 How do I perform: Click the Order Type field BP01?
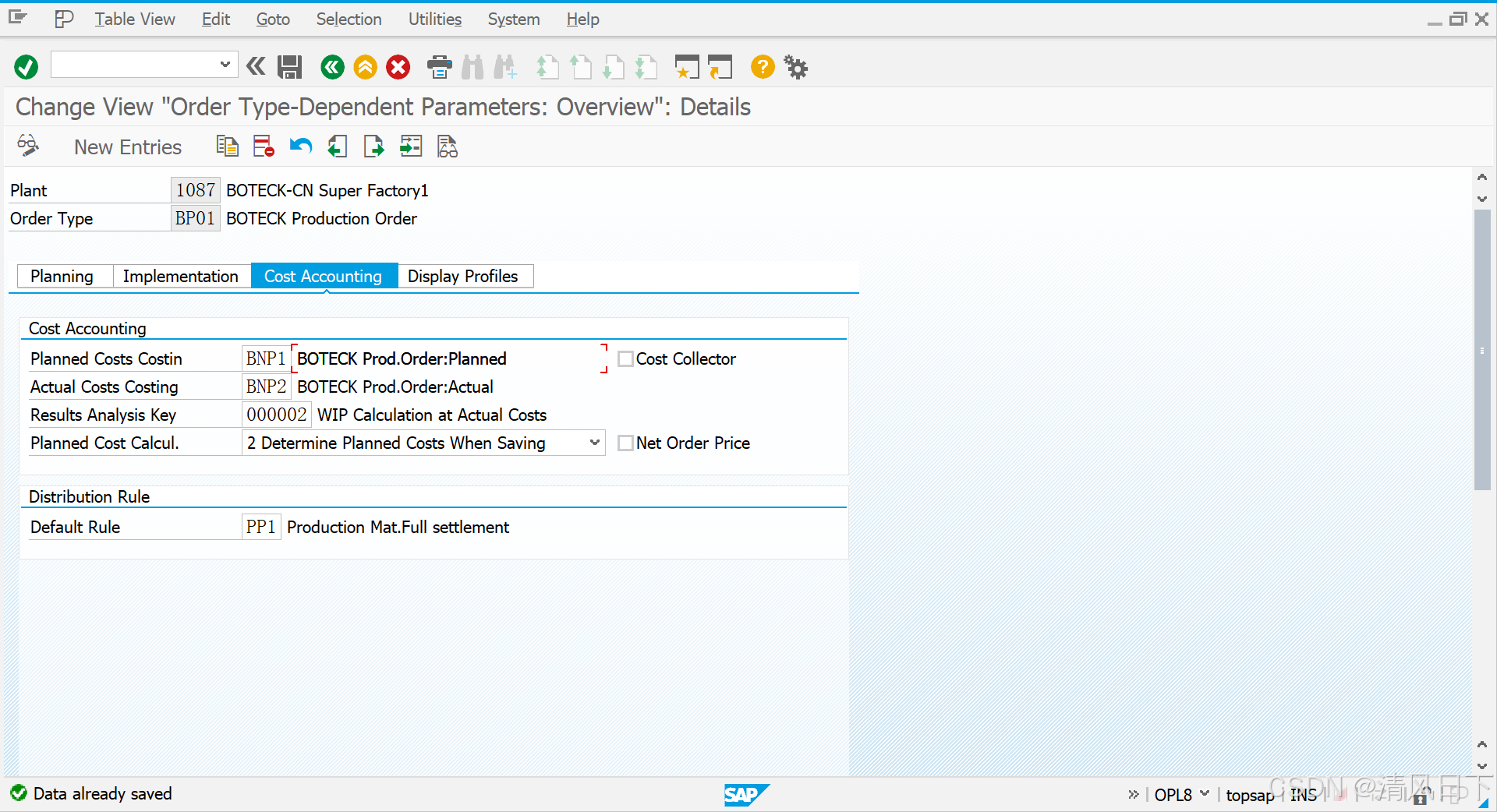[195, 218]
